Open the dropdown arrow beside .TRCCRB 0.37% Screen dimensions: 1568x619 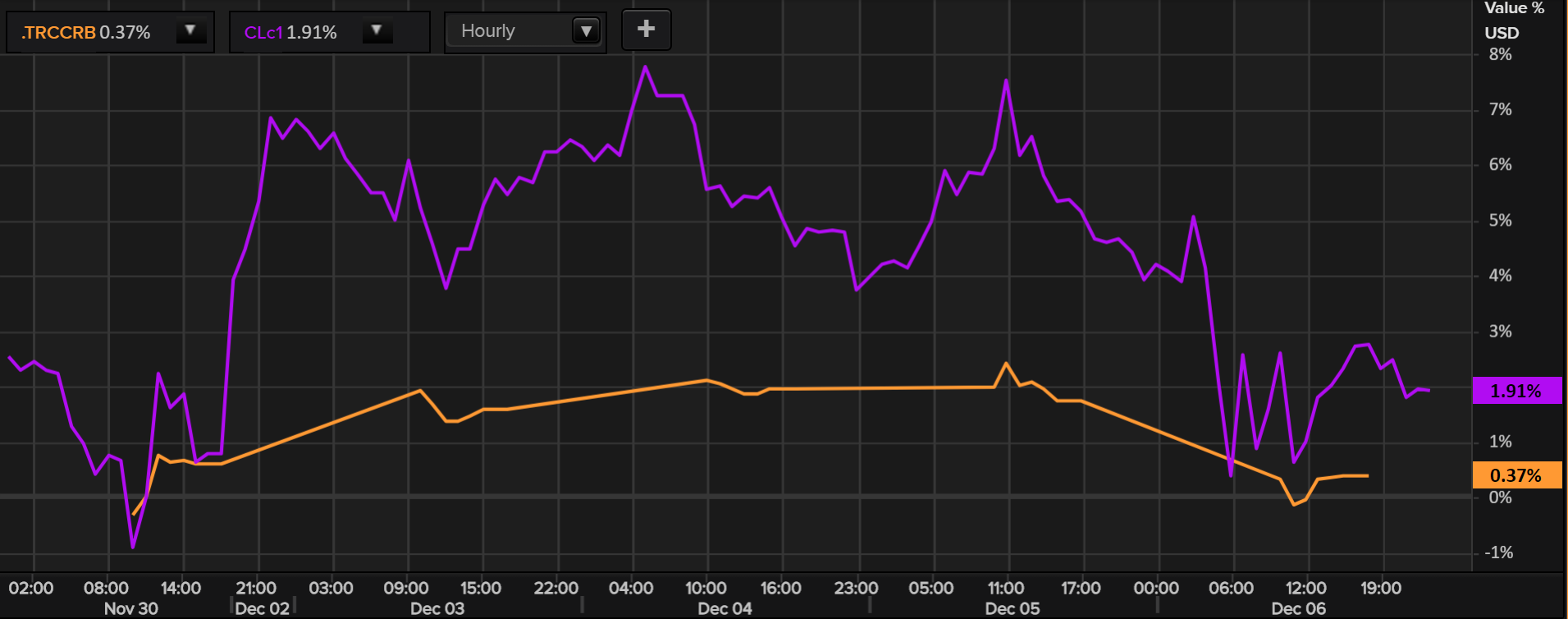(190, 31)
